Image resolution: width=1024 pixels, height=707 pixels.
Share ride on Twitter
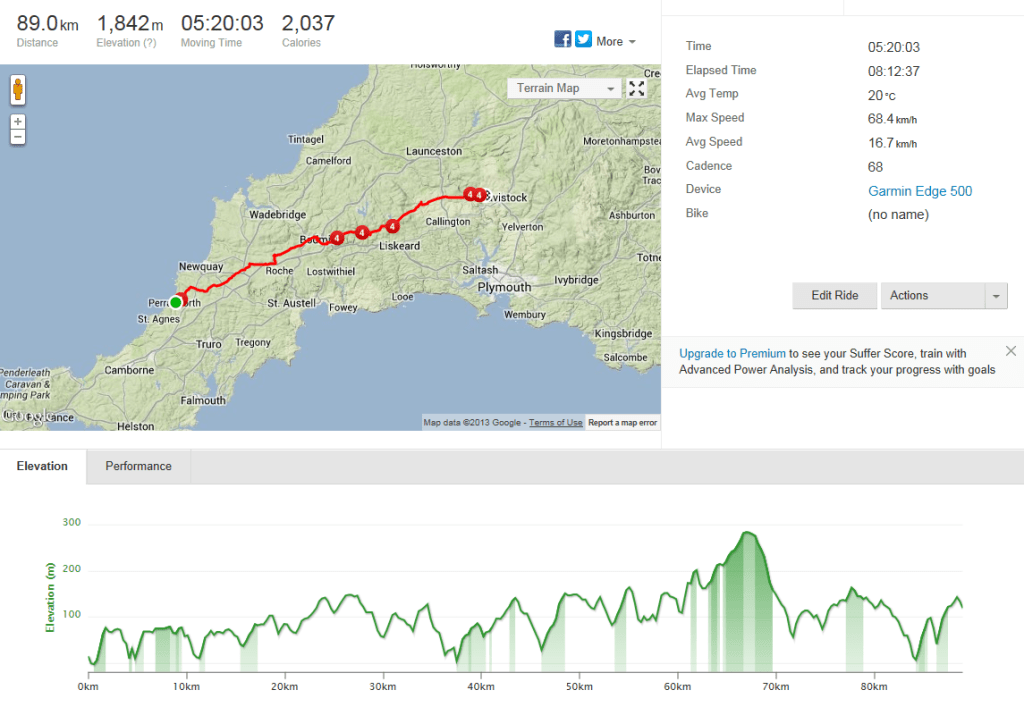[583, 40]
